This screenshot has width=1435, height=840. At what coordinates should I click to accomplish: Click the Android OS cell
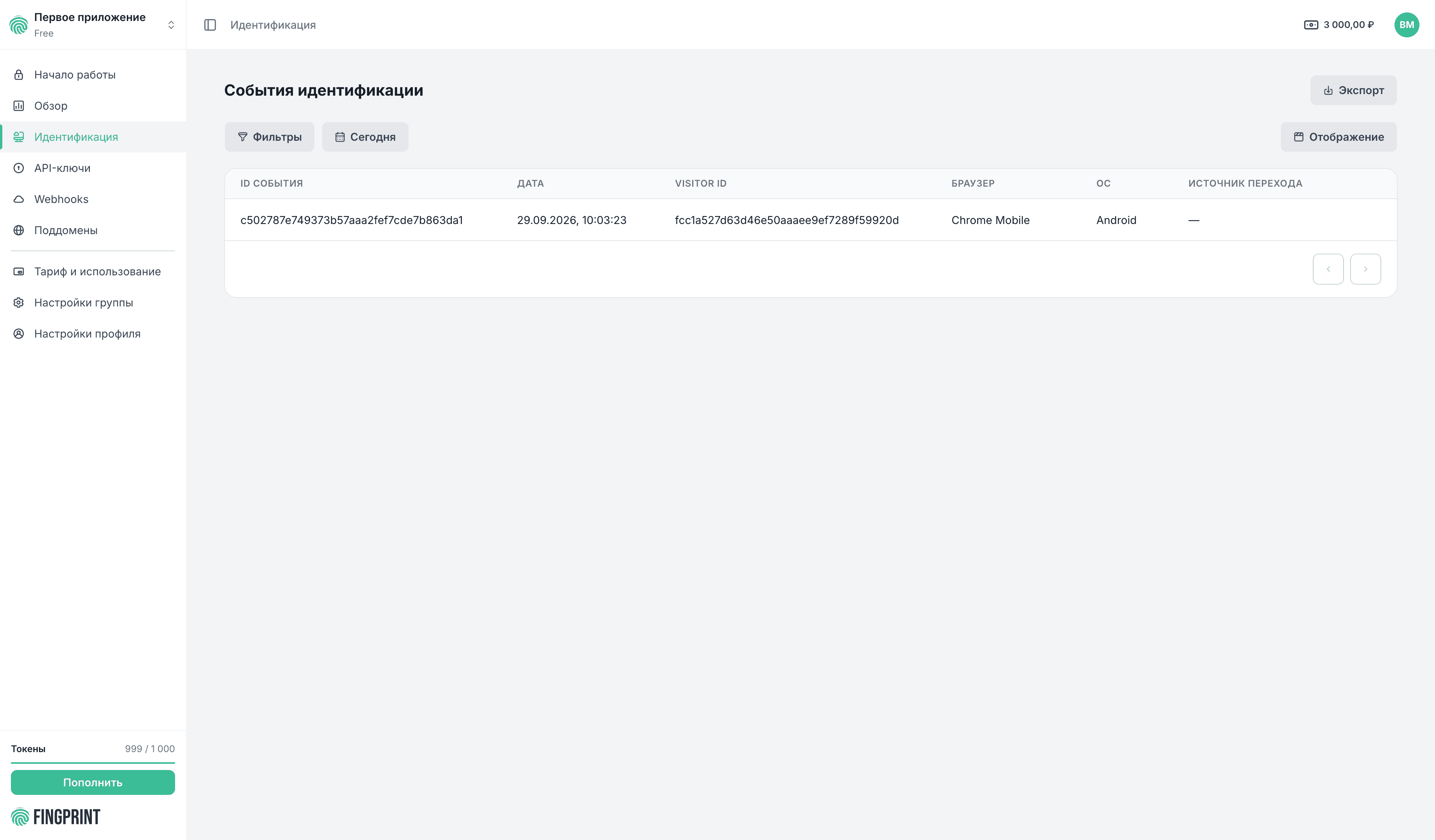1116,220
